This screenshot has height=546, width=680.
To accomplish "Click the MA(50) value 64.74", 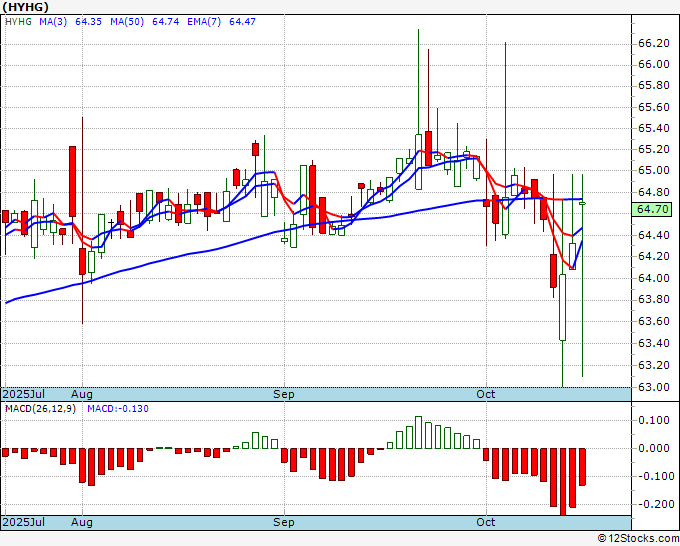I will 166,21.
